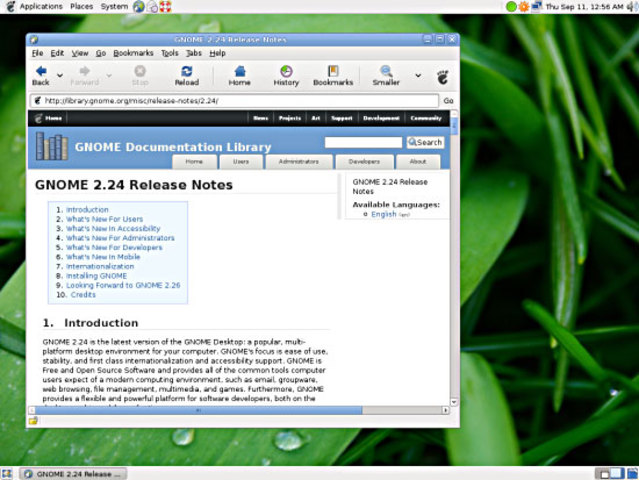The width and height of the screenshot is (639, 480).
Task: Click the GNOME foot spinner icon
Action: 443,77
